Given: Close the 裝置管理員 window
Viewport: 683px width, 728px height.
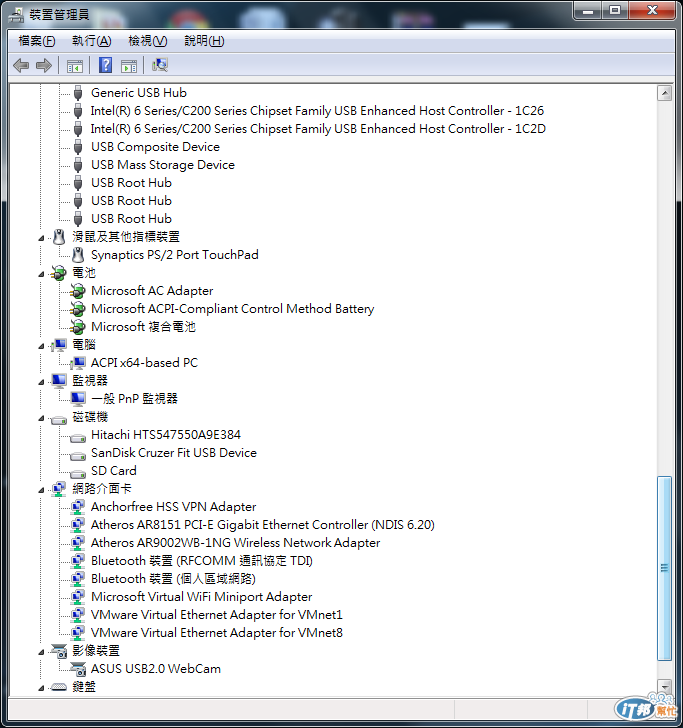Looking at the screenshot, I should [x=652, y=10].
